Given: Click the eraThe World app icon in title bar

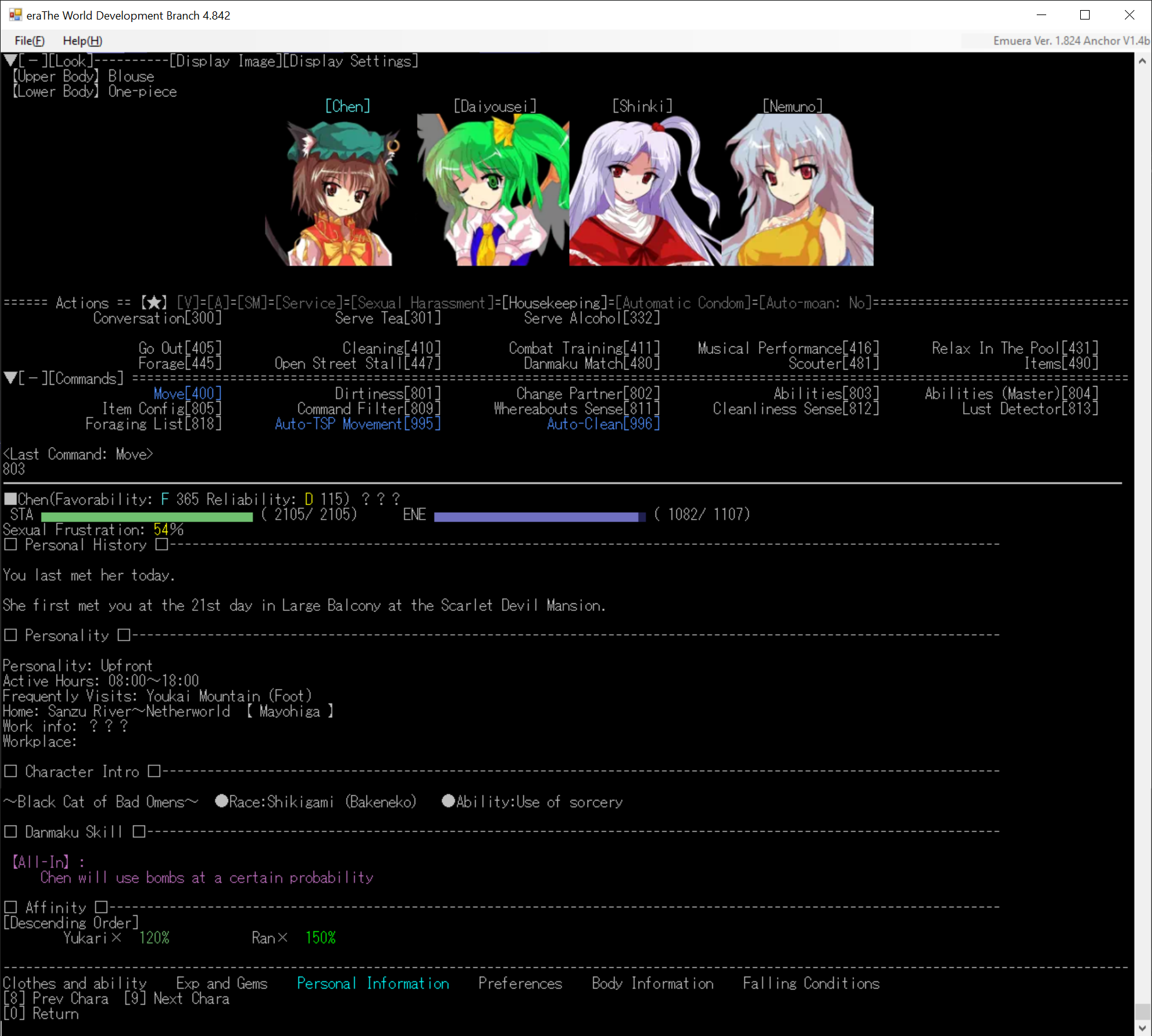Looking at the screenshot, I should coord(15,15).
